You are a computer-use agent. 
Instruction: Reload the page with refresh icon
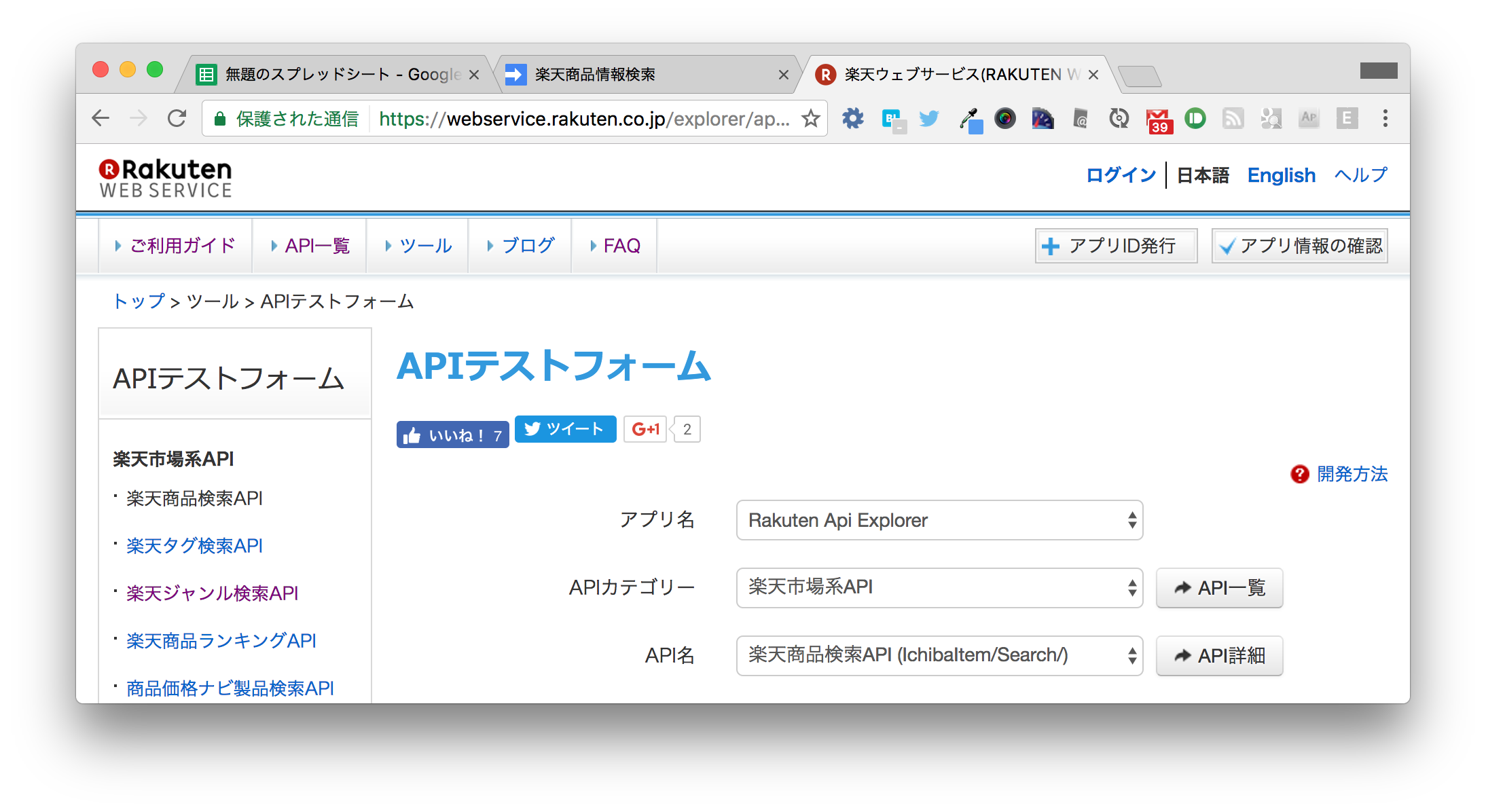(x=177, y=118)
